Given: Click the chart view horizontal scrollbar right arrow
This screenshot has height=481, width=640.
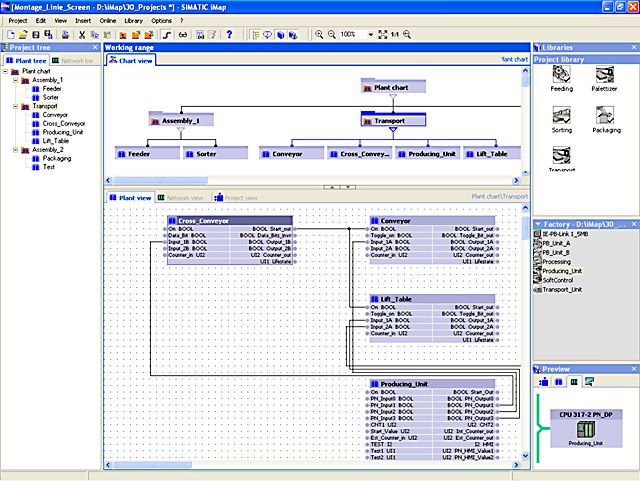Looking at the screenshot, I should (516, 180).
